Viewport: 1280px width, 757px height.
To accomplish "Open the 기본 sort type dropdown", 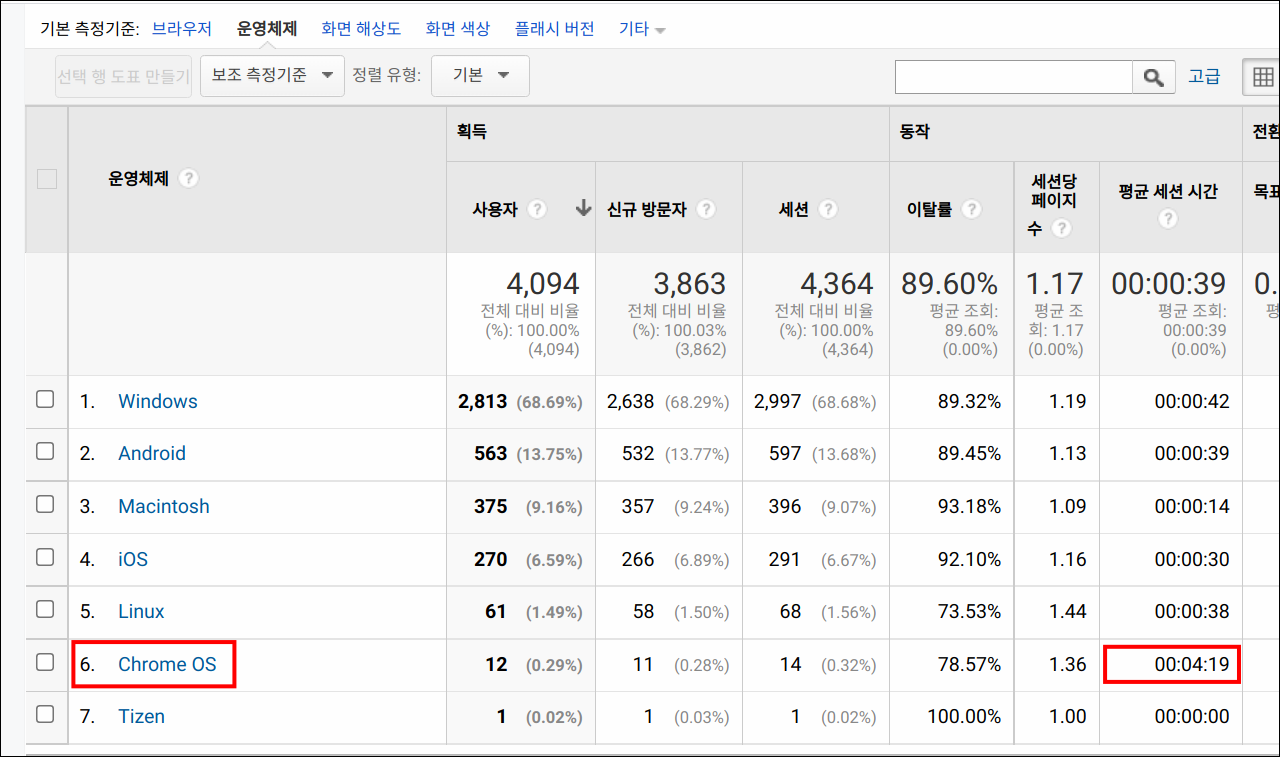I will pyautogui.click(x=480, y=76).
